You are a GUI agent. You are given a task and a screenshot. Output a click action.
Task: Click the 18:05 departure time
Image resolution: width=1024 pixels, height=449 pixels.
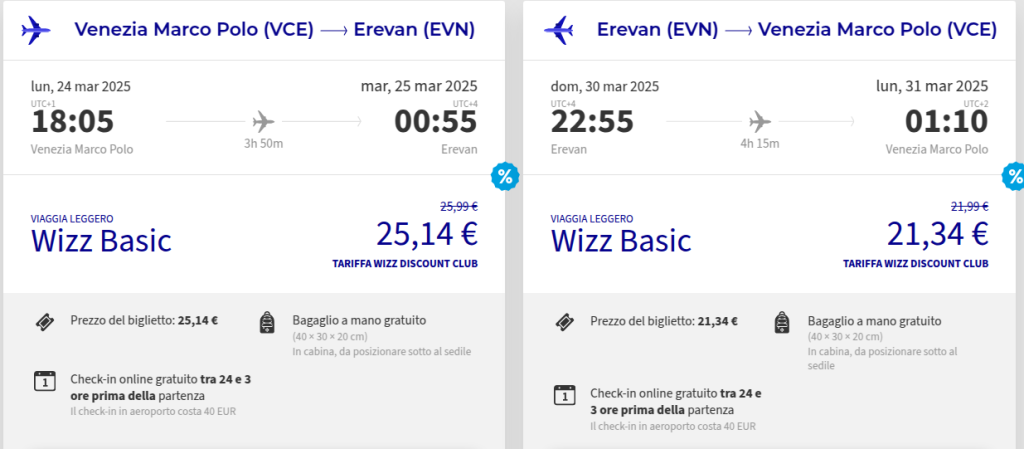click(x=72, y=122)
